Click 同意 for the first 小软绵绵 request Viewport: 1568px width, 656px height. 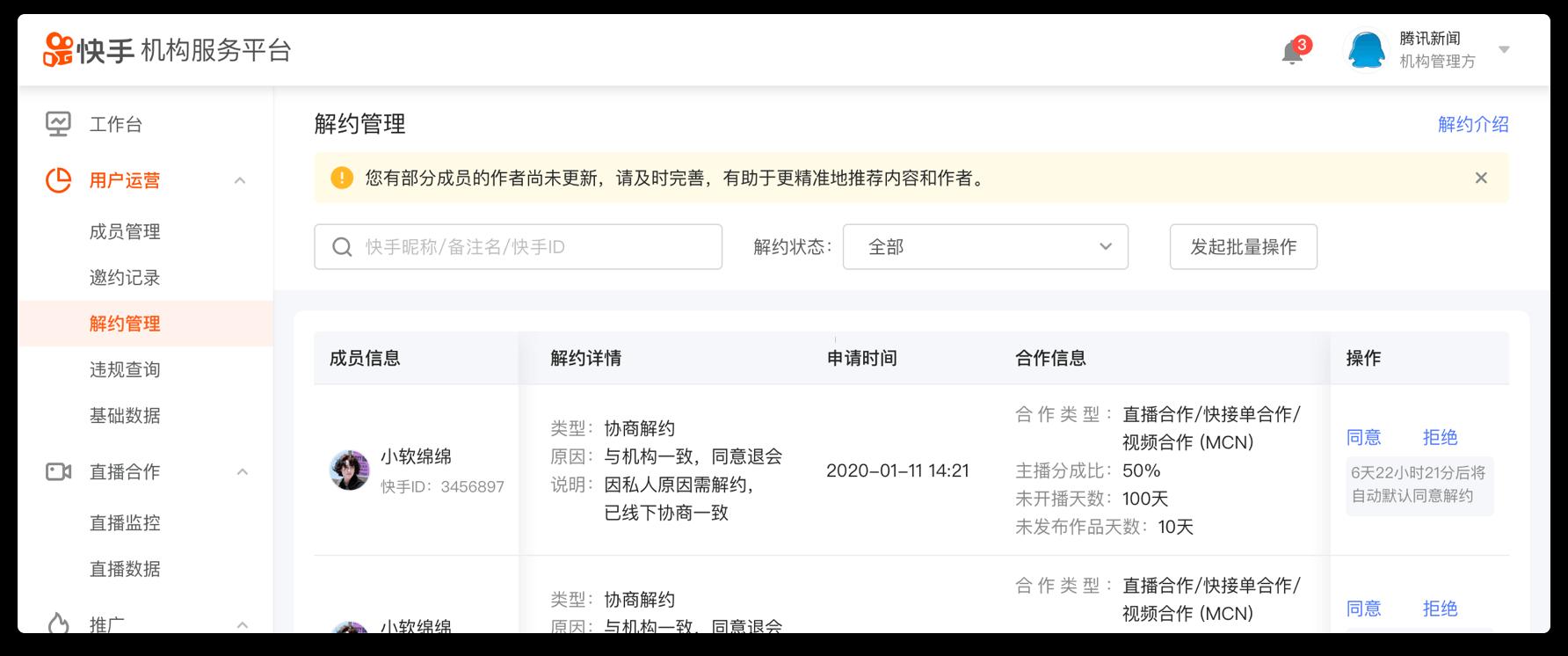(x=1363, y=437)
